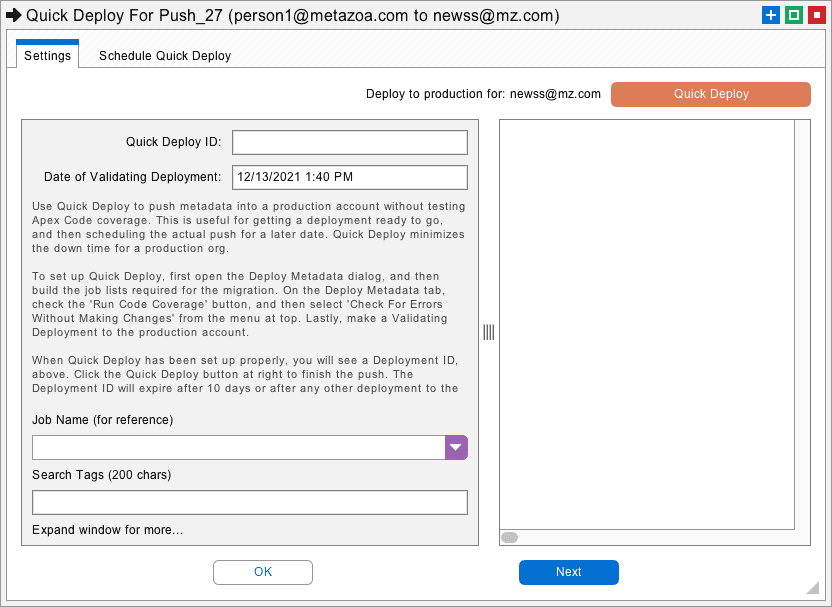The height and width of the screenshot is (607, 832).
Task: Click the OK button
Action: pyautogui.click(x=263, y=572)
